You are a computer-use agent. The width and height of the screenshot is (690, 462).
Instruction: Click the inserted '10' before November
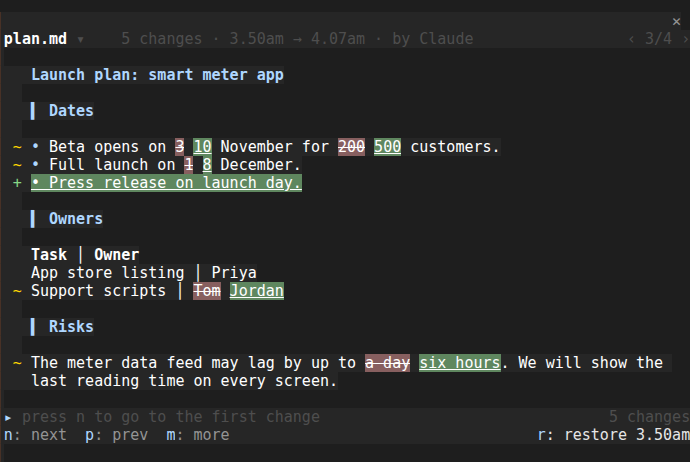(x=202, y=147)
